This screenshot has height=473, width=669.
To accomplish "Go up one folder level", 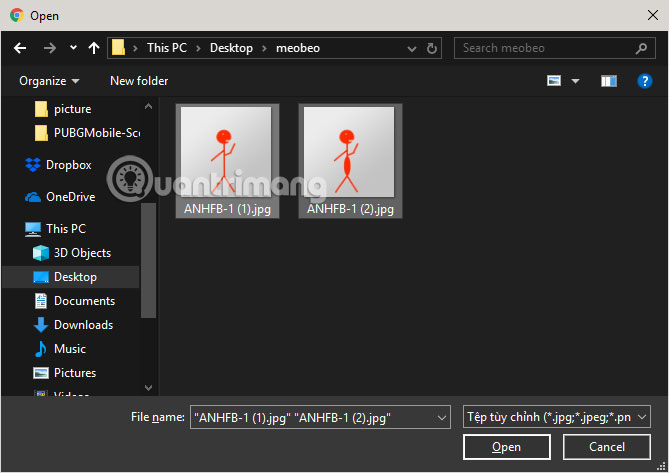I will click(94, 48).
